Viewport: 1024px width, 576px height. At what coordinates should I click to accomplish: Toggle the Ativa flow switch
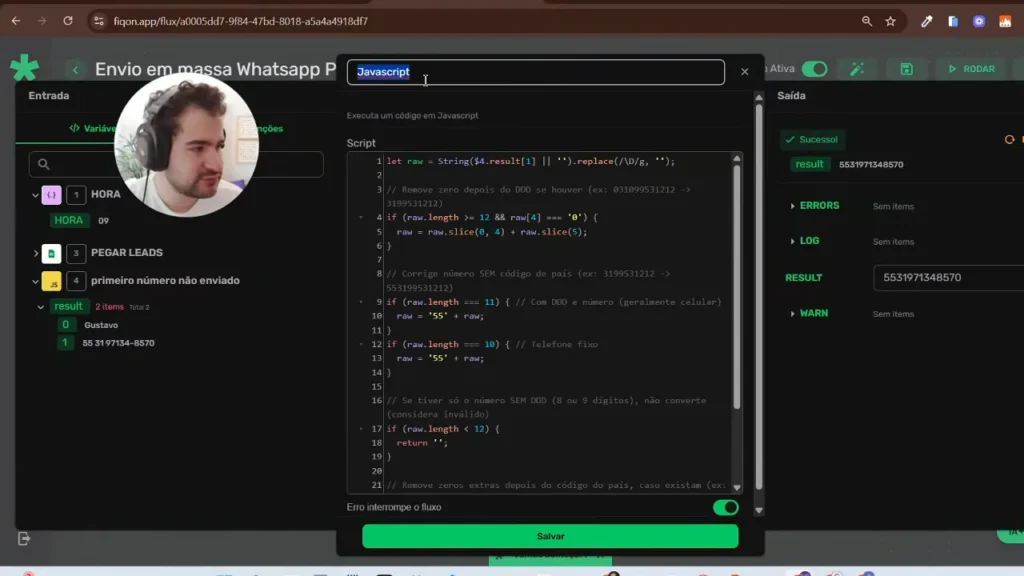coord(814,69)
